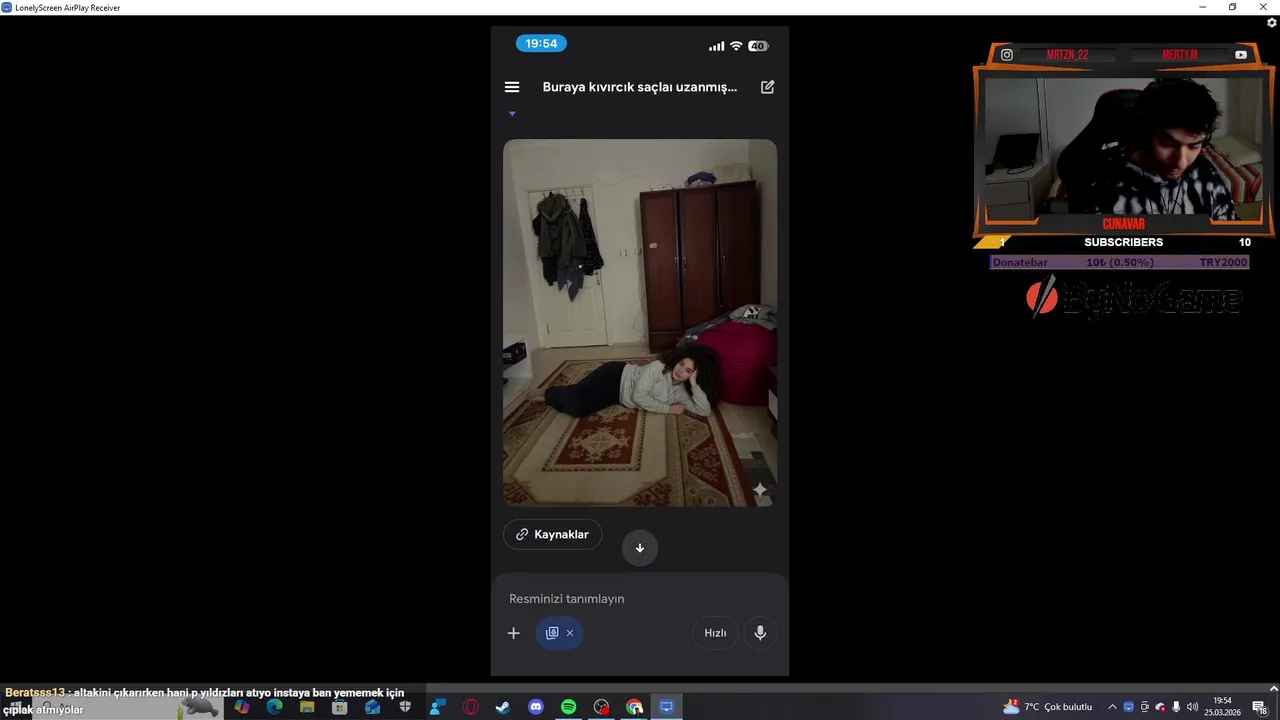
Task: Open Microsoft Copilot from the taskbar
Action: (x=242, y=707)
